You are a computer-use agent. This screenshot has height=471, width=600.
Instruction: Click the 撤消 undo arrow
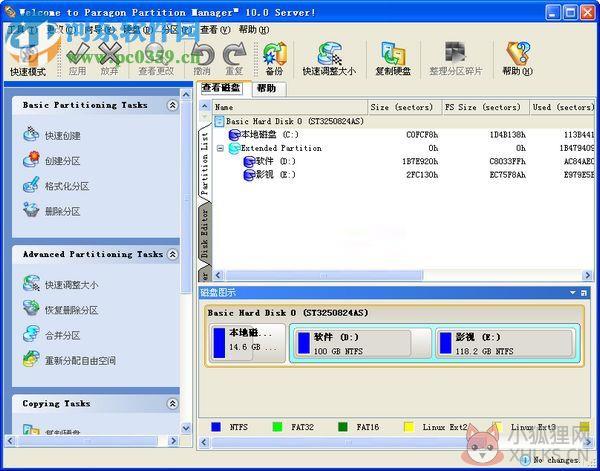[202, 59]
